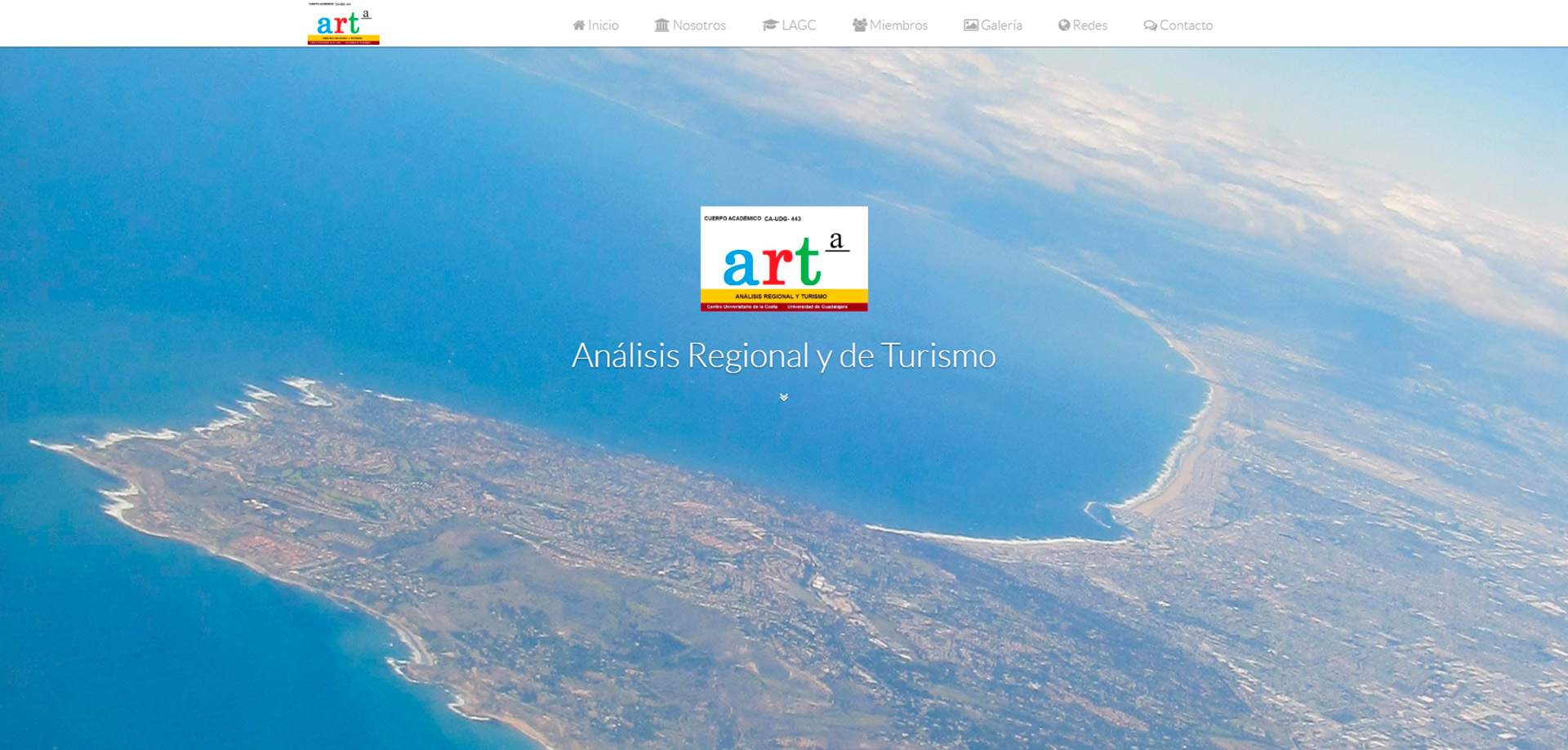Open the Nosotros menu item
Image resolution: width=1568 pixels, height=750 pixels.
click(x=699, y=25)
